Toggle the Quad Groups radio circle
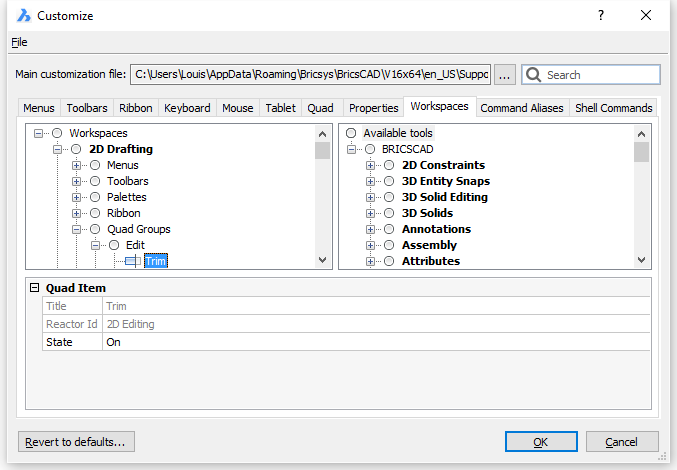 [95, 229]
